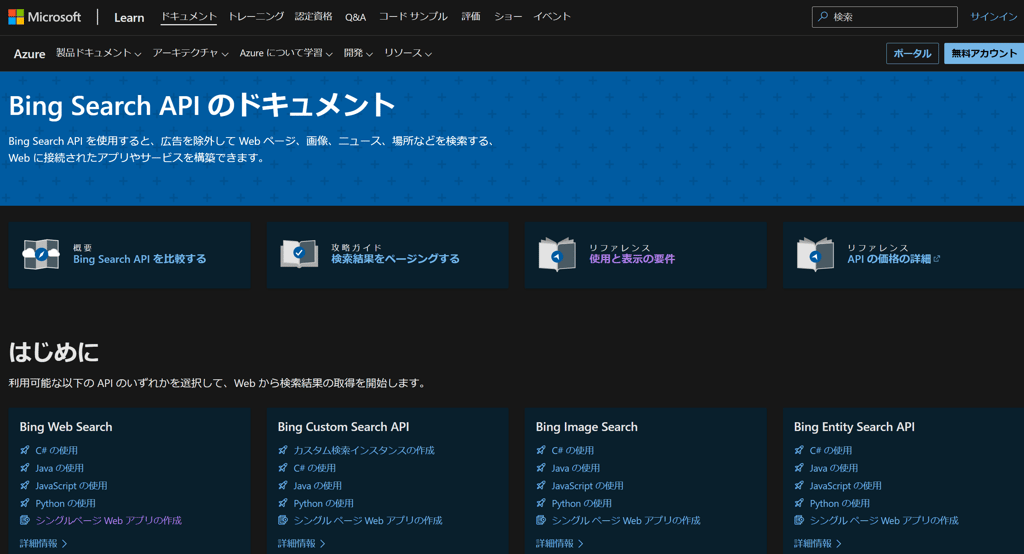The image size is (1024, 554).
Task: Open the イベント menu item
Action: coord(552,16)
